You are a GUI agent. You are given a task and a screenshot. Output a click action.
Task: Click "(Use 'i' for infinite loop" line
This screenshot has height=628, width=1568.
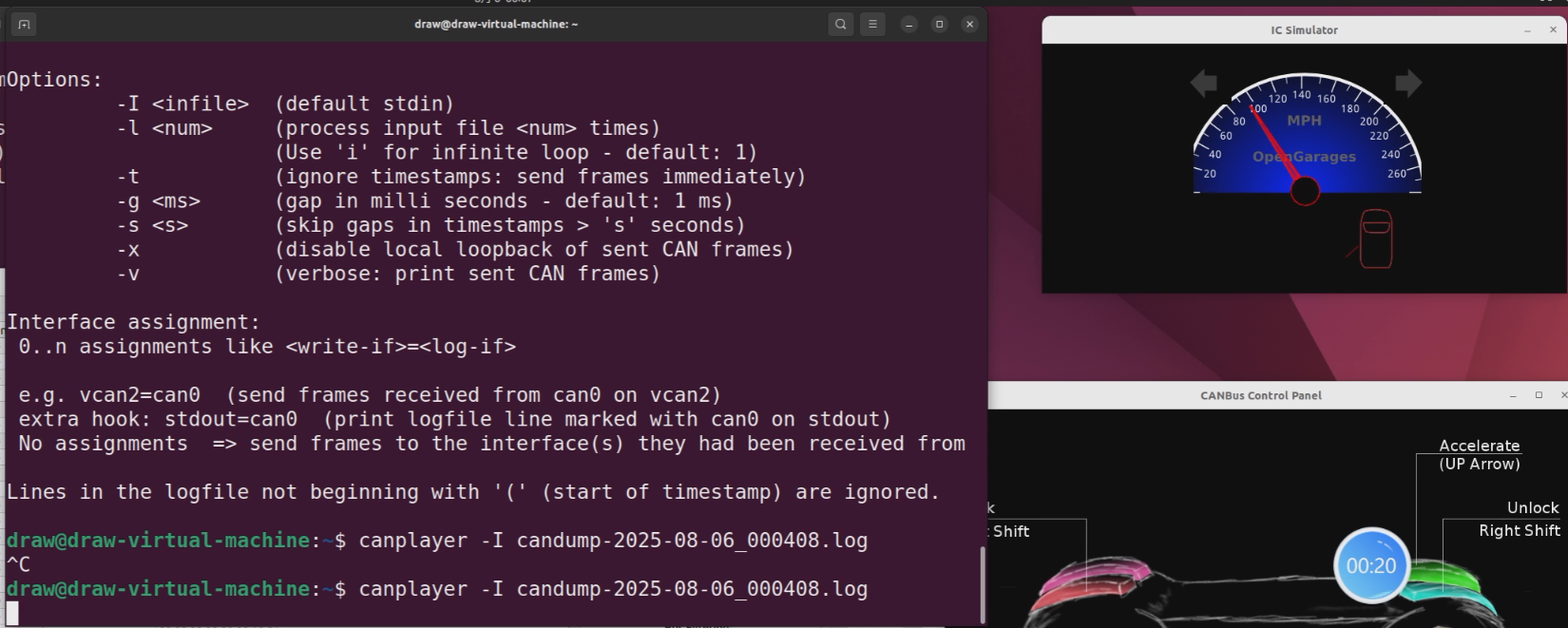[516, 152]
